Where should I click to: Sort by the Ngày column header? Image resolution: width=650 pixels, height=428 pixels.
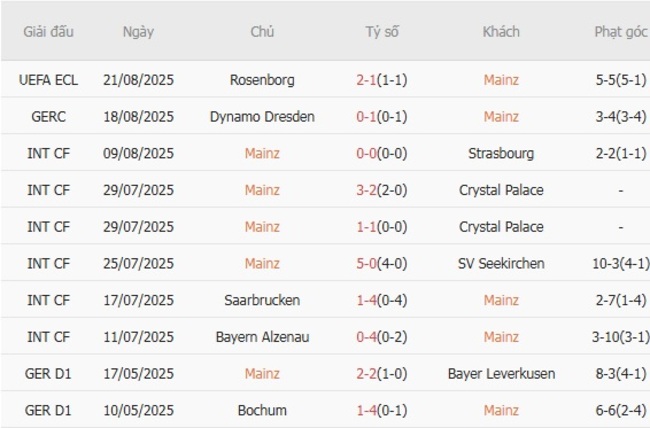pos(138,31)
